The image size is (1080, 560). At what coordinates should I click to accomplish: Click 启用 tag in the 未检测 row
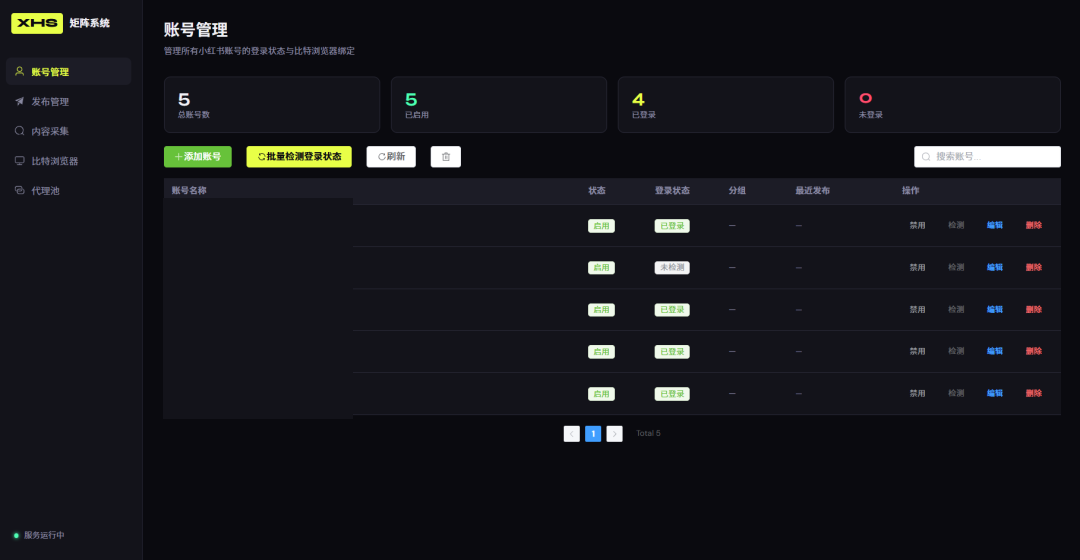[601, 267]
